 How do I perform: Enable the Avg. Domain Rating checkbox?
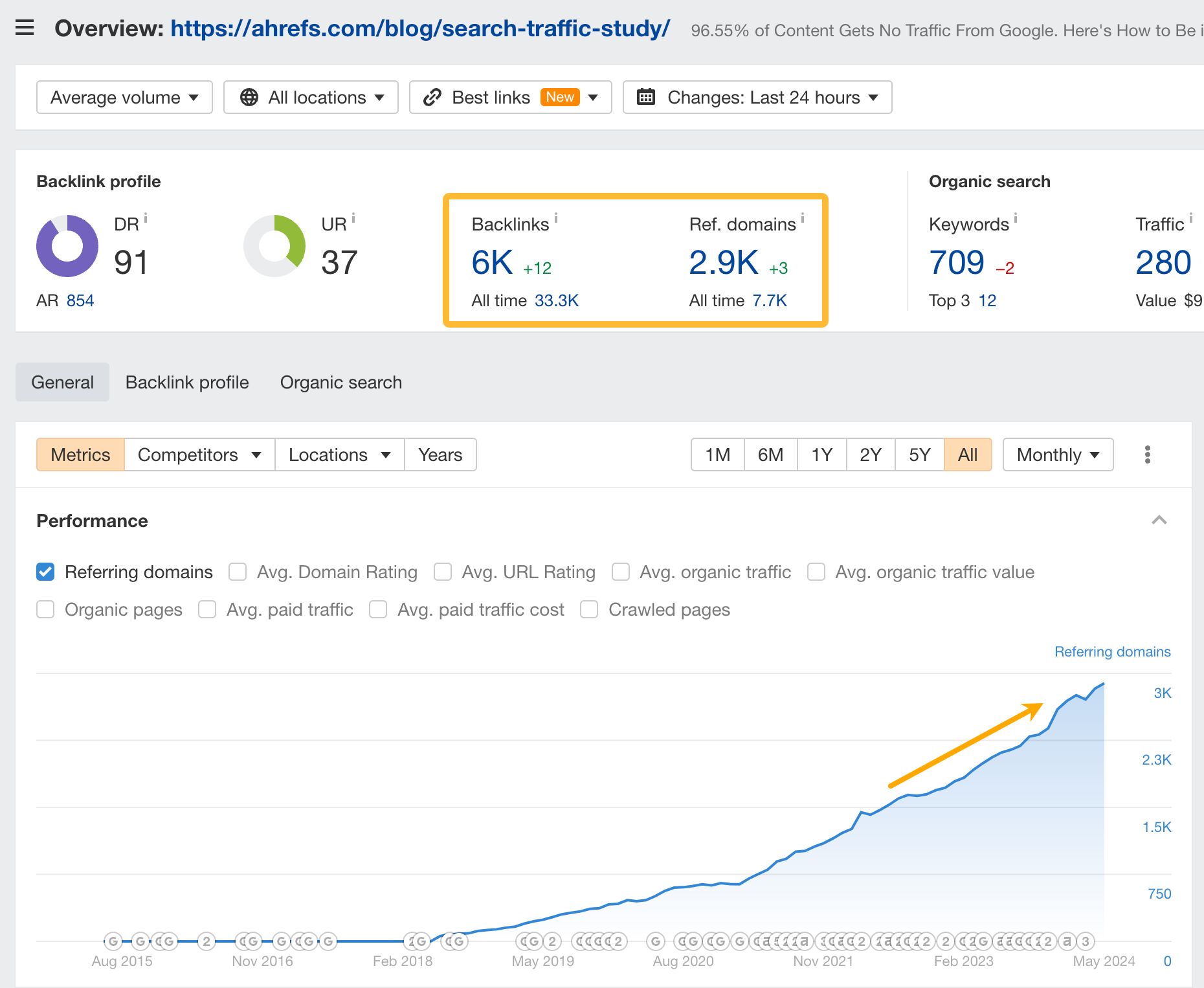(238, 572)
